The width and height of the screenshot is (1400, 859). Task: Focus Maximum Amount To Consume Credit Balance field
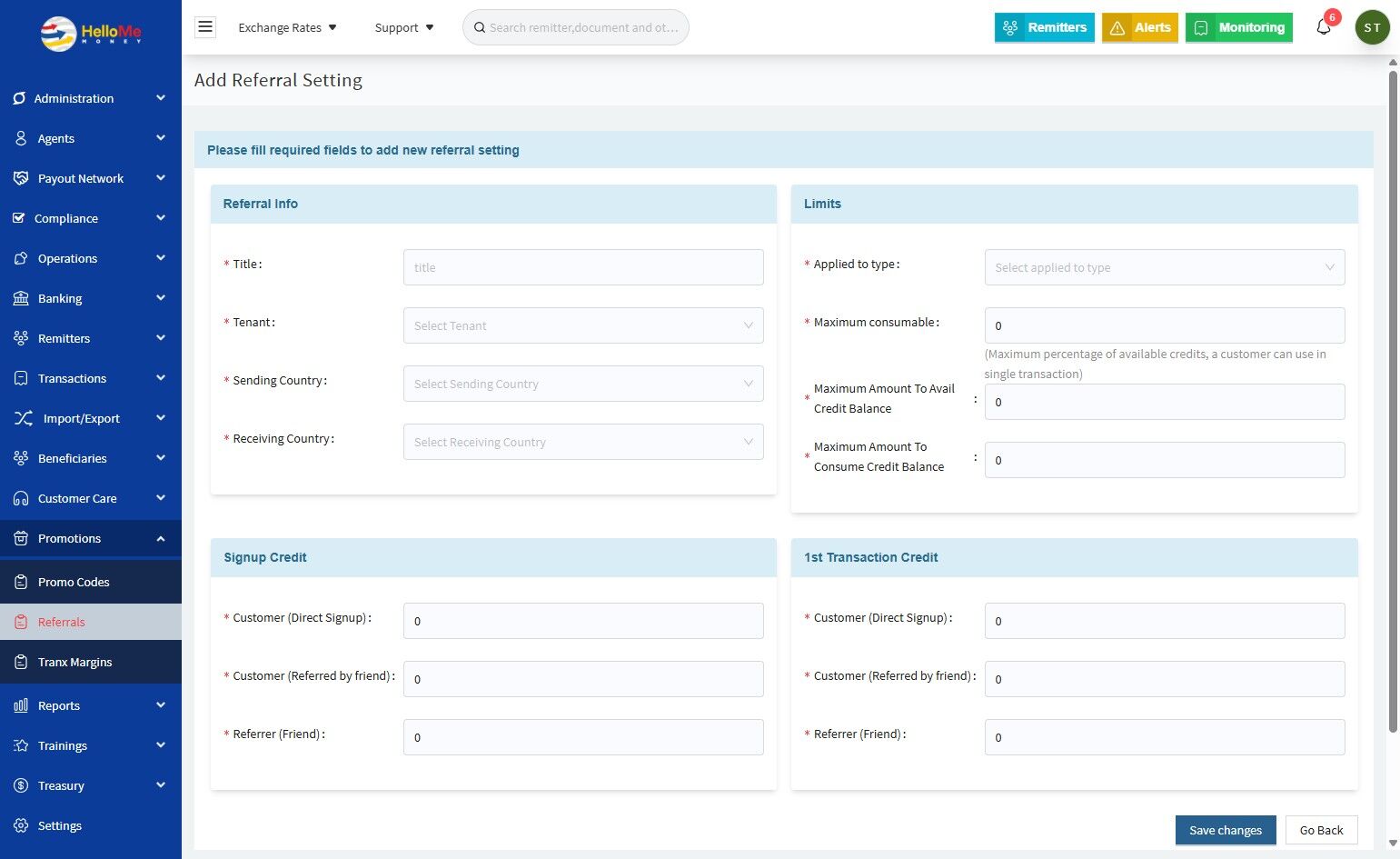pos(1165,460)
